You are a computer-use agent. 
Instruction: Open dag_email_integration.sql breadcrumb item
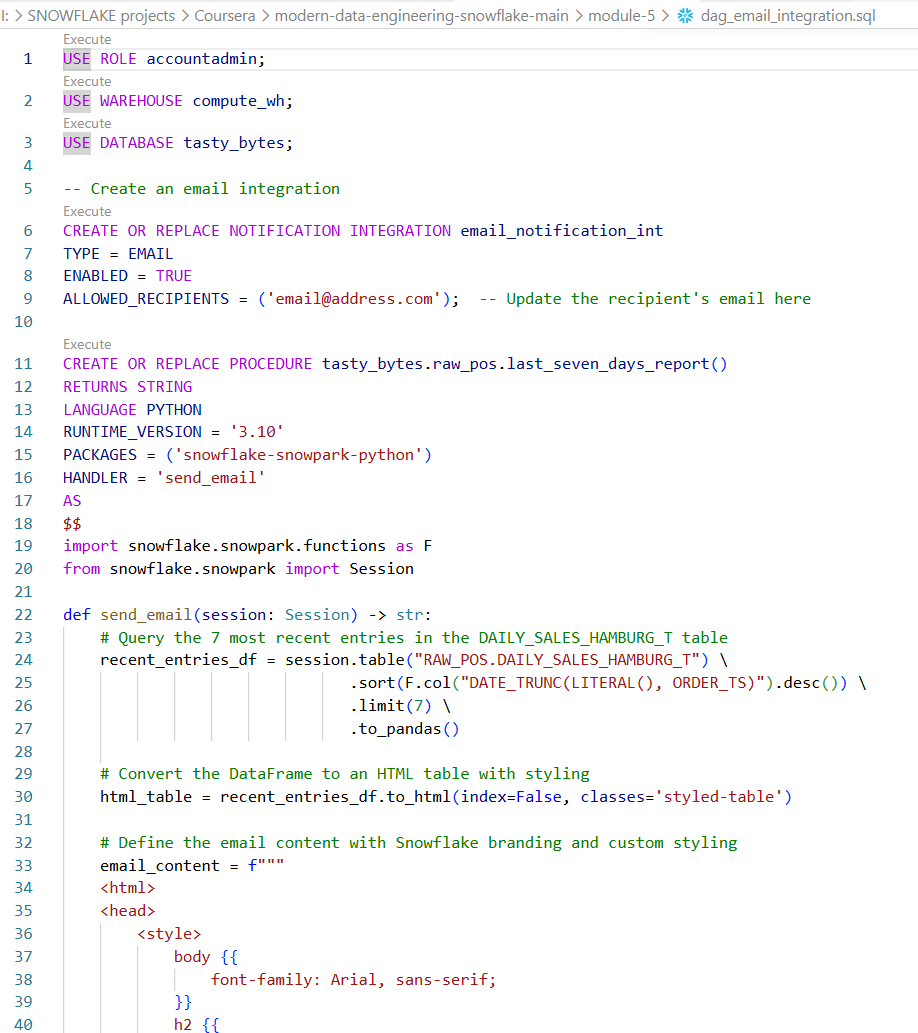(x=788, y=15)
